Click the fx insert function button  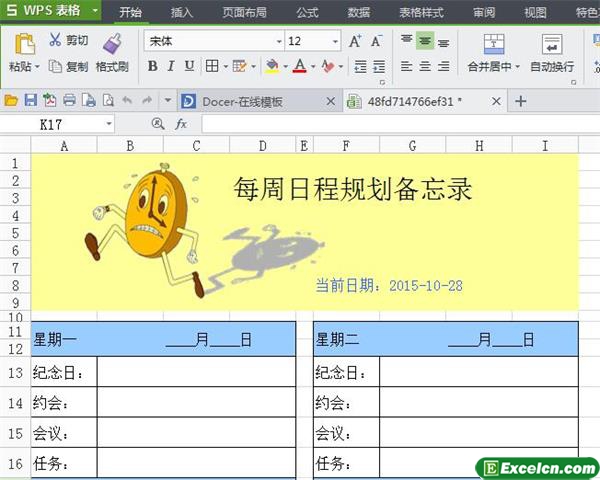pyautogui.click(x=181, y=124)
